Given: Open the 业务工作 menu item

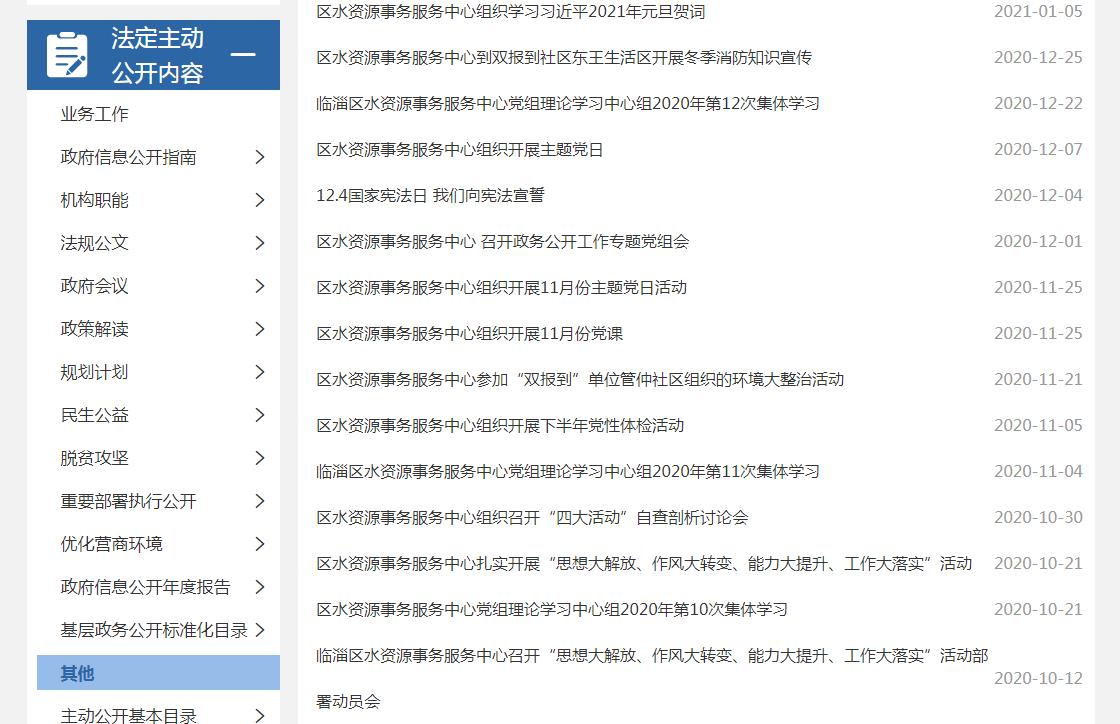Looking at the screenshot, I should [x=94, y=114].
